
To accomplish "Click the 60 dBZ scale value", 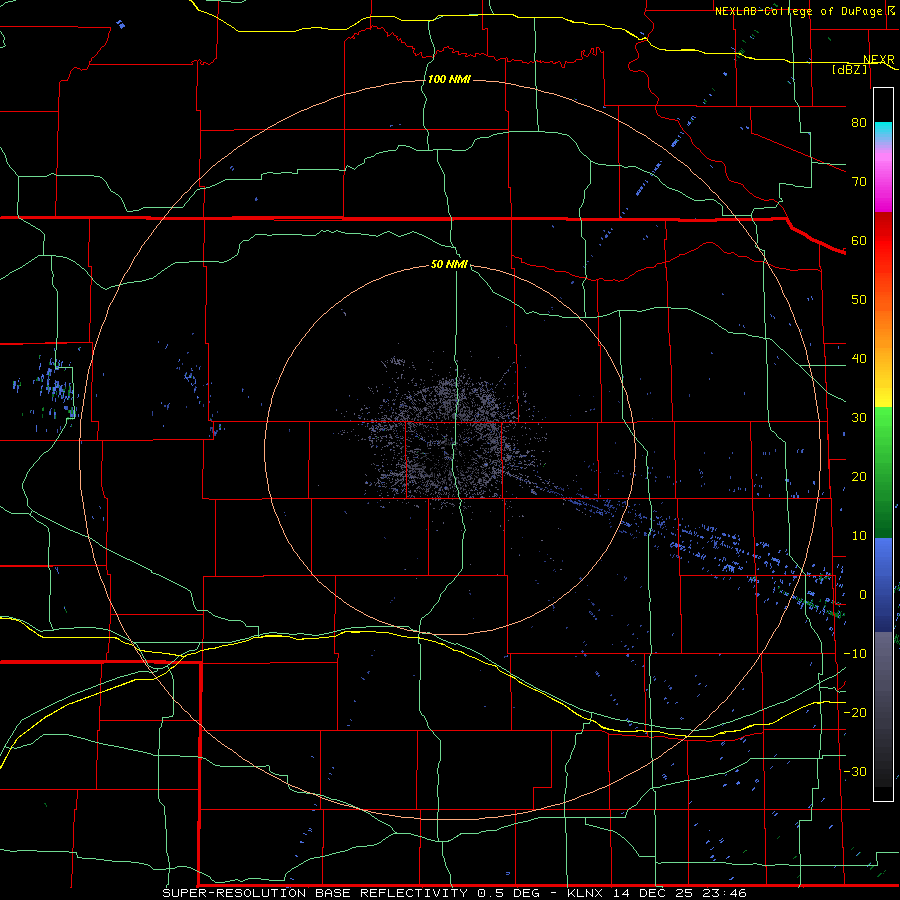I will 859,241.
